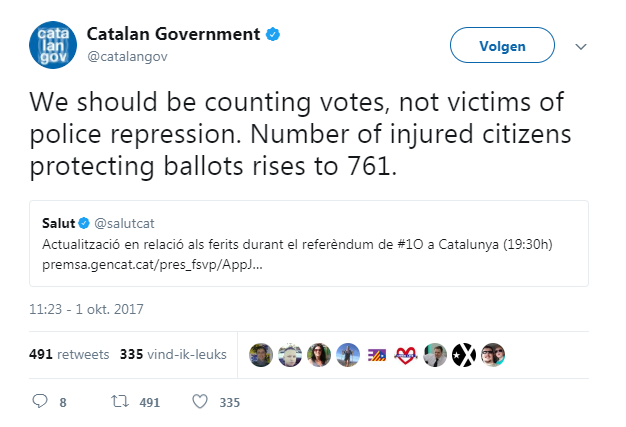The width and height of the screenshot is (626, 427).
Task: Open the @salutcat handle in quoted tweet
Action: tap(124, 223)
